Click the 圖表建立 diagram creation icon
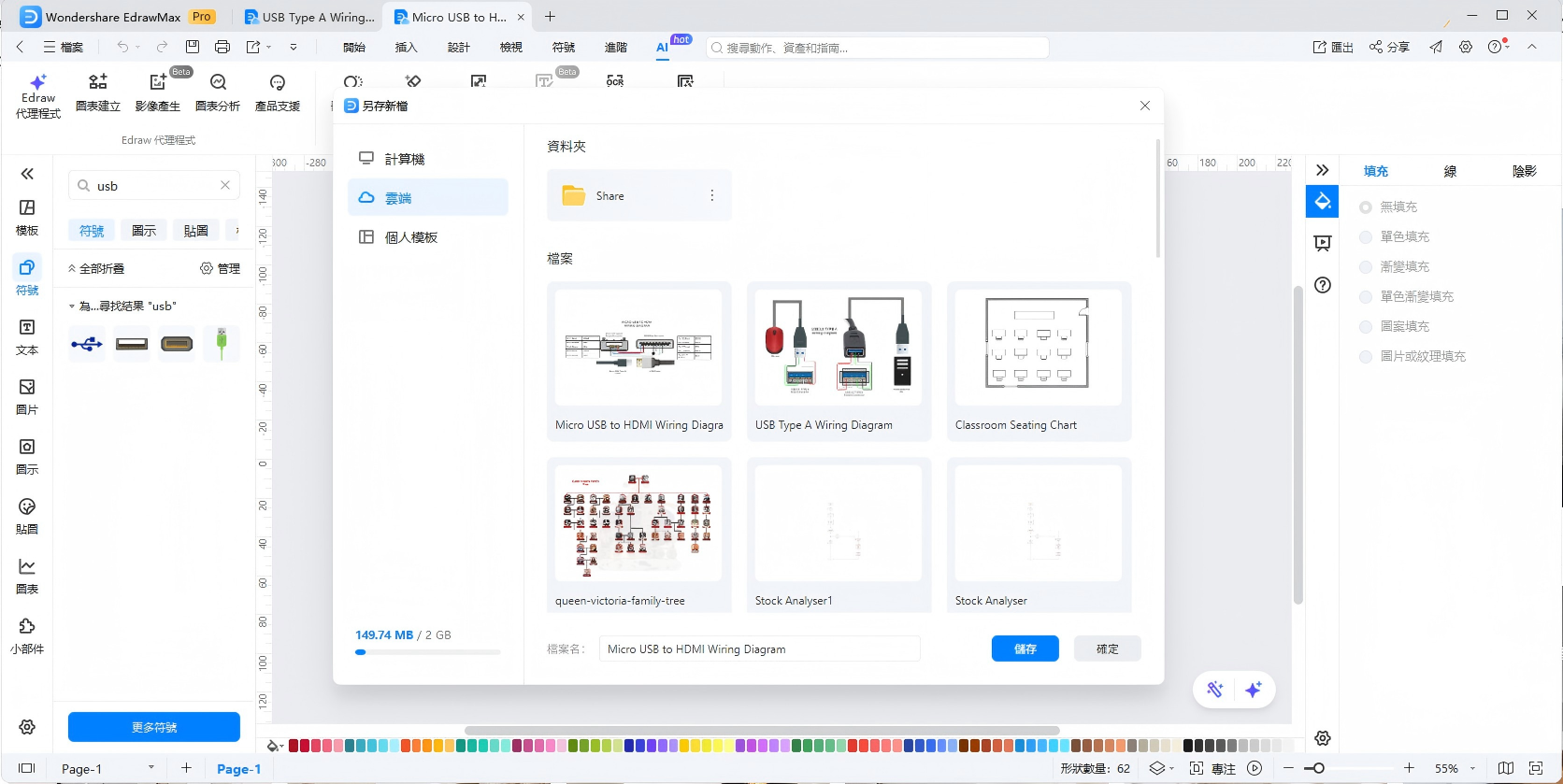 [98, 93]
